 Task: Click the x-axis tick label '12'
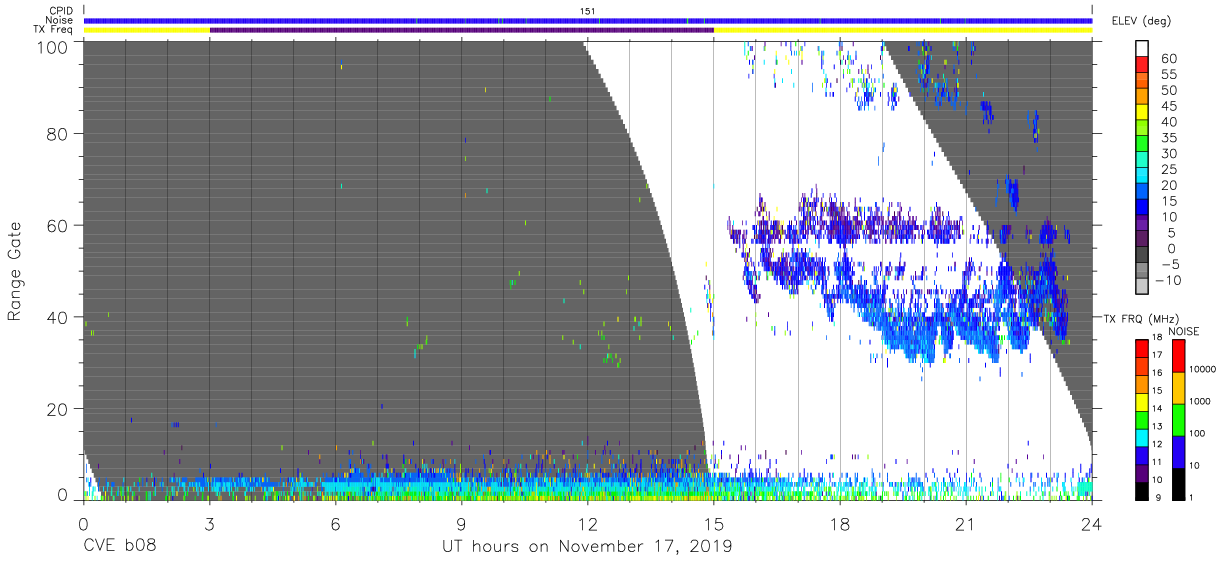tap(587, 525)
